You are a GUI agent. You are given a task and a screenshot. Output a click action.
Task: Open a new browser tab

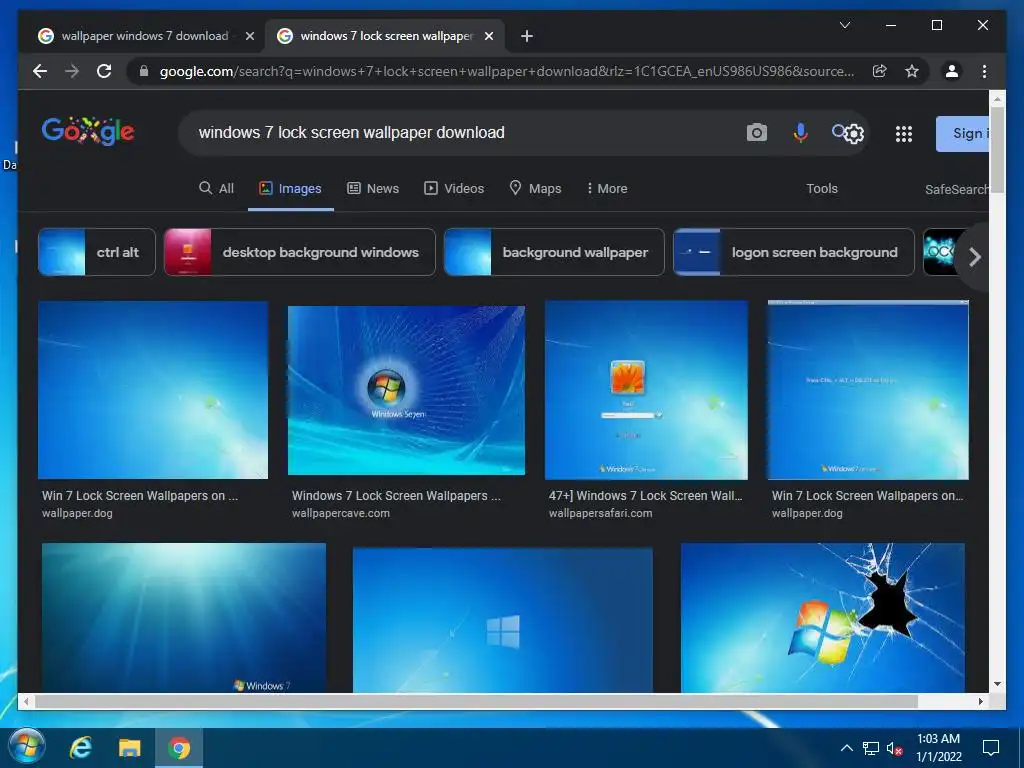tap(527, 36)
